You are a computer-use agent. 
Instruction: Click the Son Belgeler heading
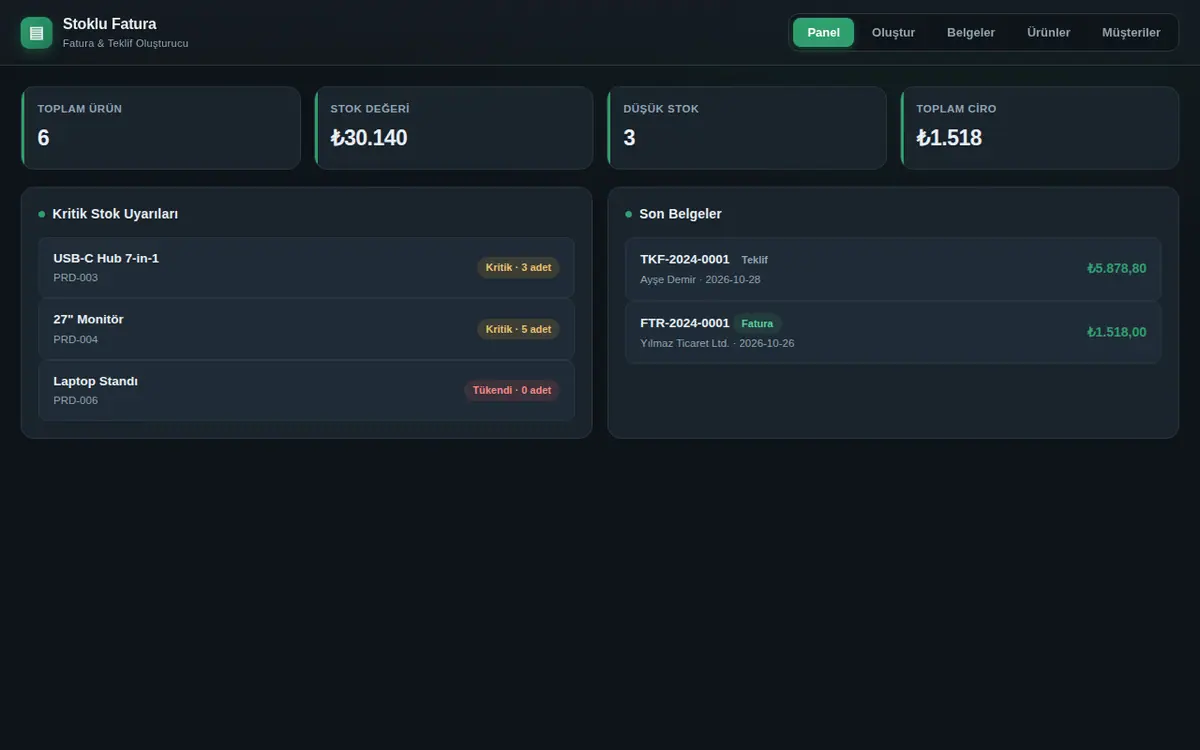[680, 214]
